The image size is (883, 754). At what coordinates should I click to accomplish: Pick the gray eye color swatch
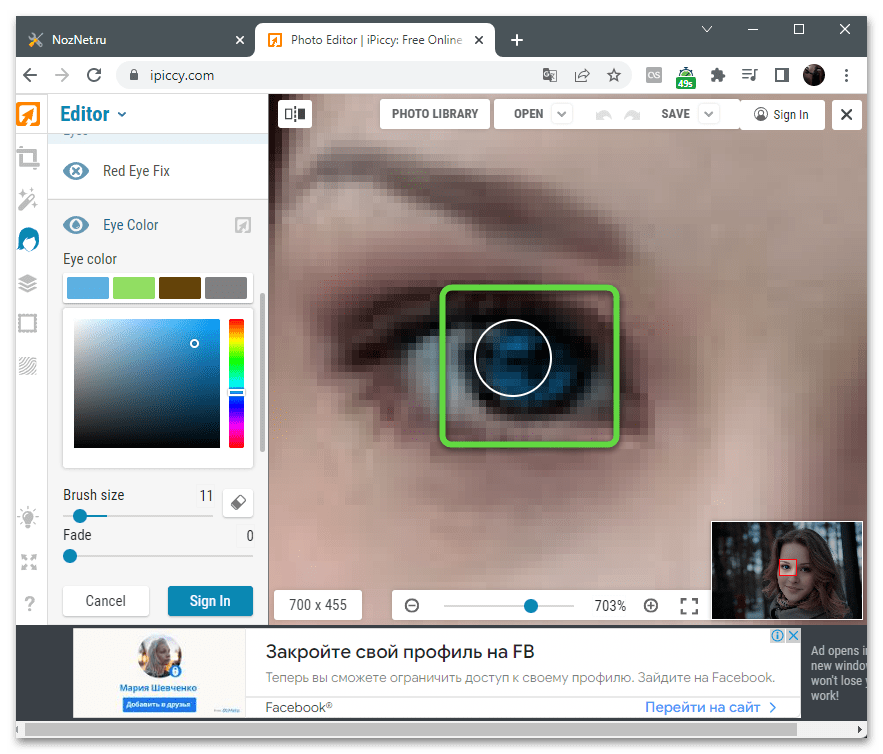click(x=226, y=288)
